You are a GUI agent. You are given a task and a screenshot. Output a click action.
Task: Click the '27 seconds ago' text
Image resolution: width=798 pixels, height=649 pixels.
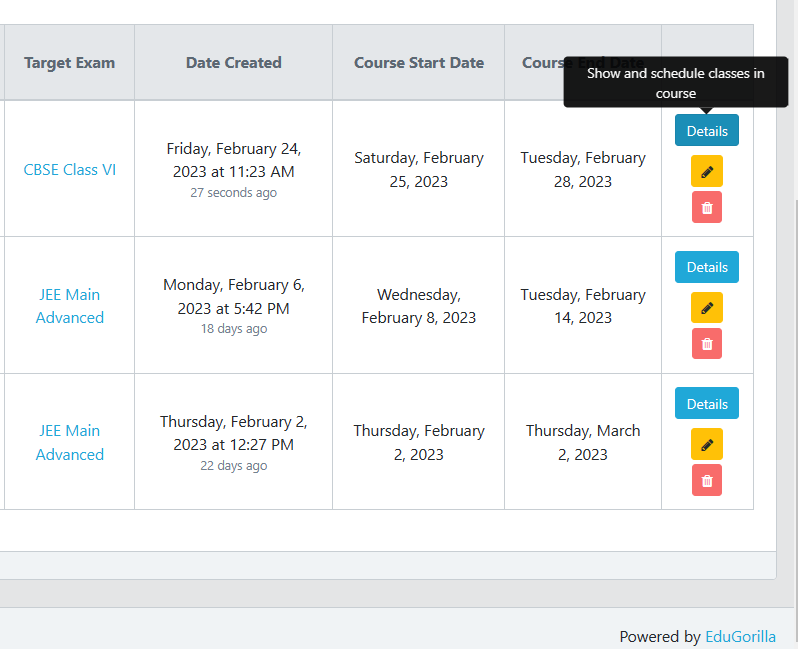tap(234, 193)
